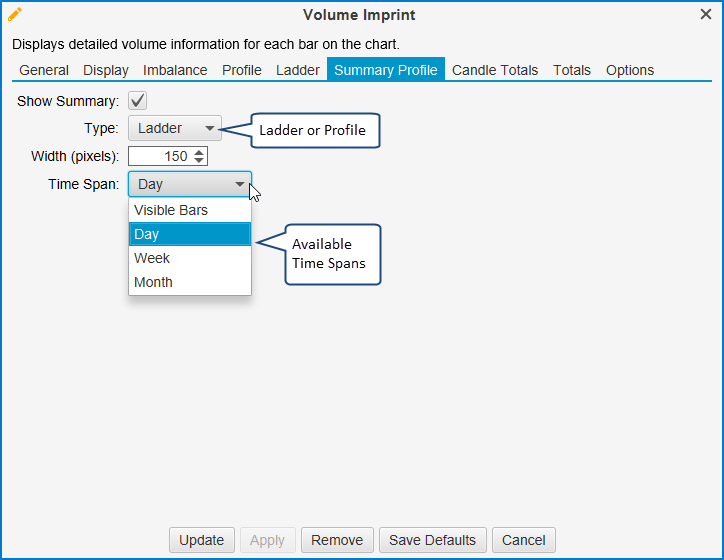Click the pencil icon in title bar
724x560 pixels.
15,15
